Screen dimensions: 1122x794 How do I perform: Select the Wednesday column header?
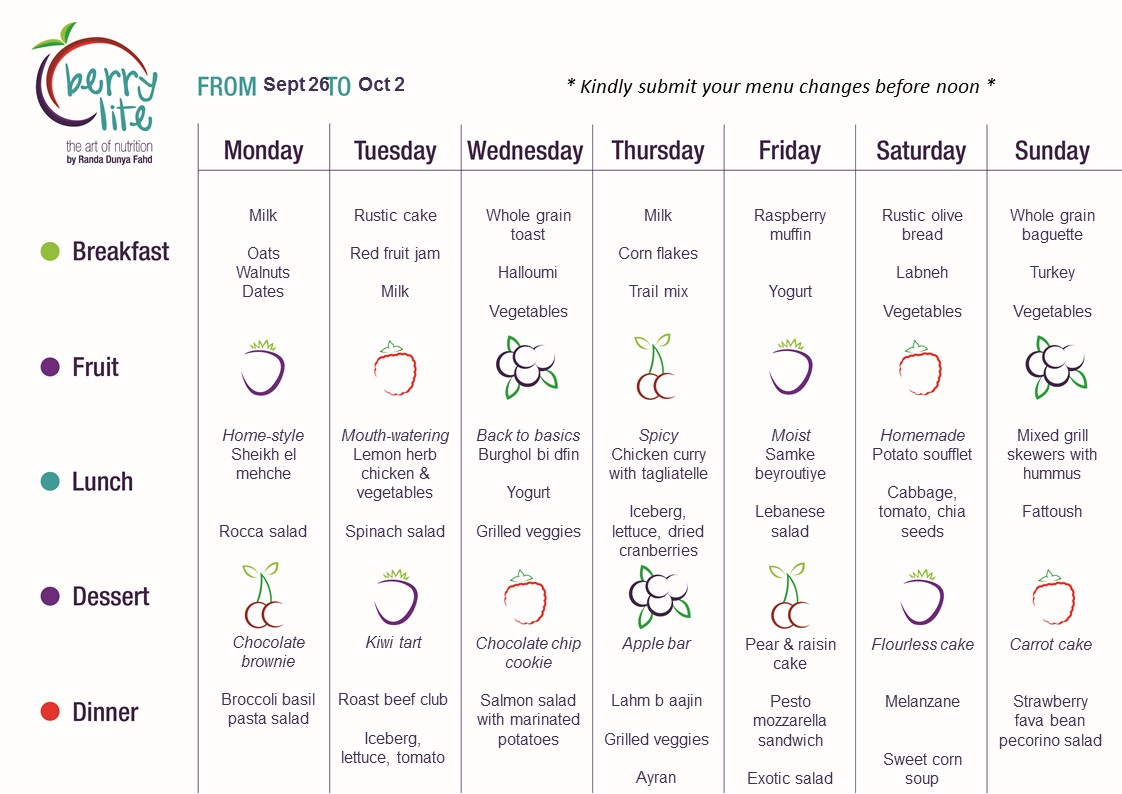[x=525, y=151]
